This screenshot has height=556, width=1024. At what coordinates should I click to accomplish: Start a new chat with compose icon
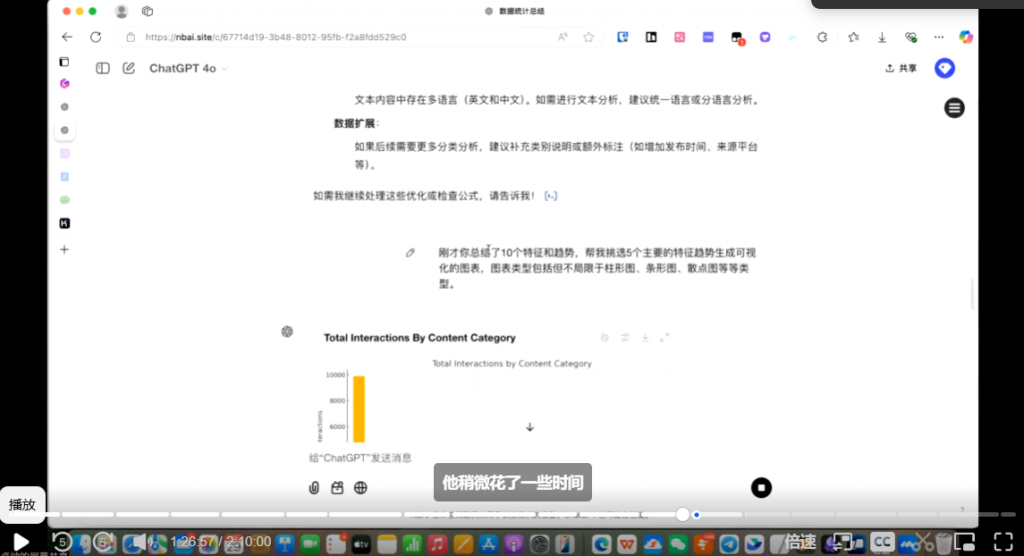coord(129,68)
